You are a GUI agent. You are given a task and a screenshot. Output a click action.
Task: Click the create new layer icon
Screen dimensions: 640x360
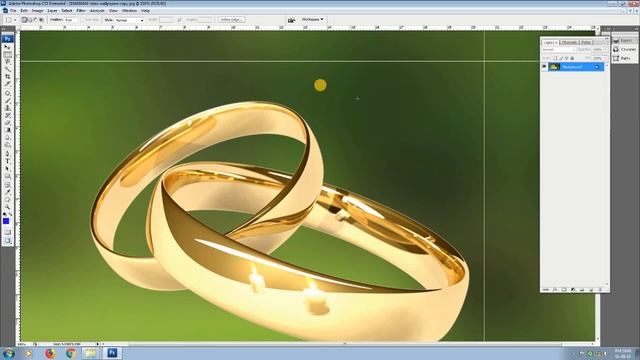(x=591, y=289)
